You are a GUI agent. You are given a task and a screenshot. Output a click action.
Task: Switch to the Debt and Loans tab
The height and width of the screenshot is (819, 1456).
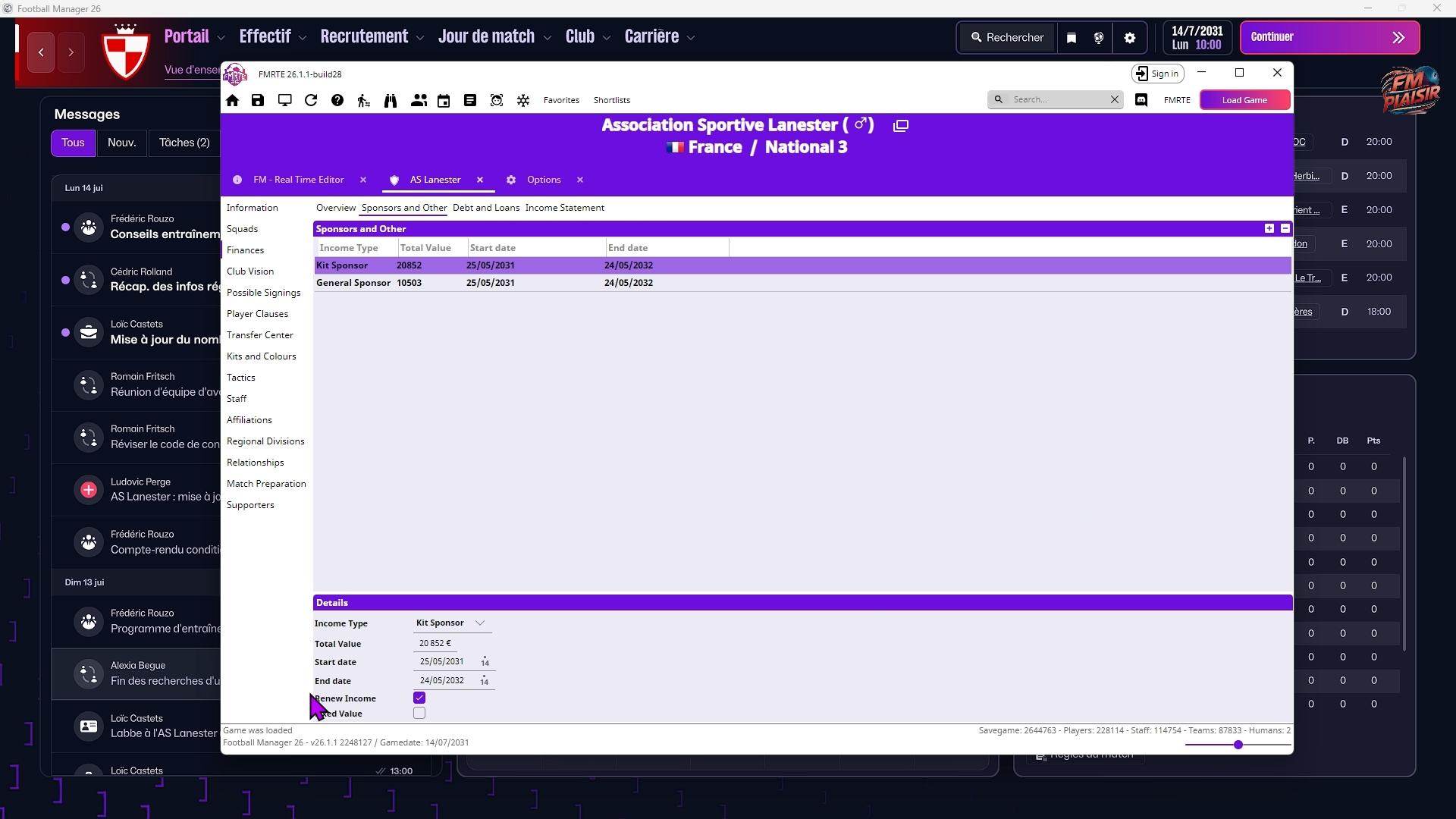click(486, 208)
